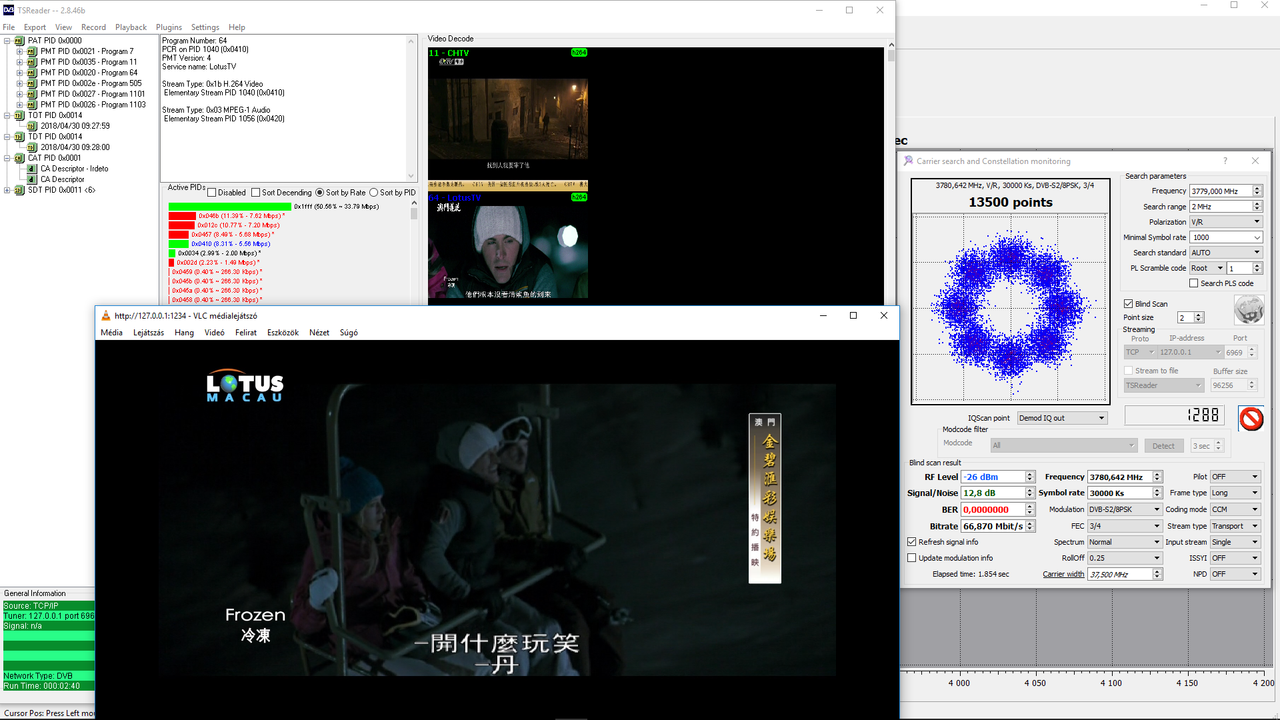The height and width of the screenshot is (720, 1280).
Task: Click the icon beside PMT PID 0x0021 - Program 7
Action: click(33, 51)
